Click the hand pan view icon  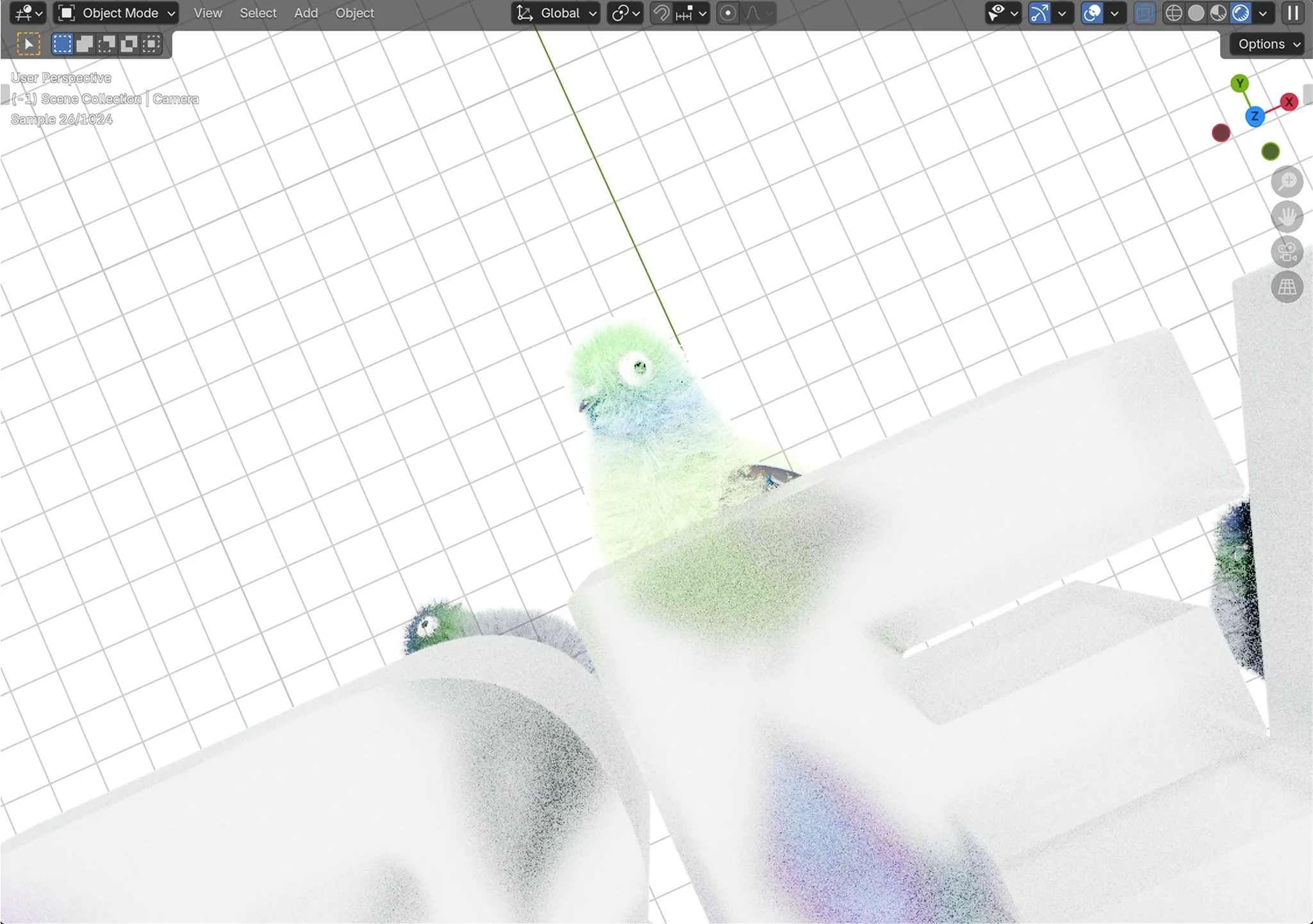[x=1287, y=217]
